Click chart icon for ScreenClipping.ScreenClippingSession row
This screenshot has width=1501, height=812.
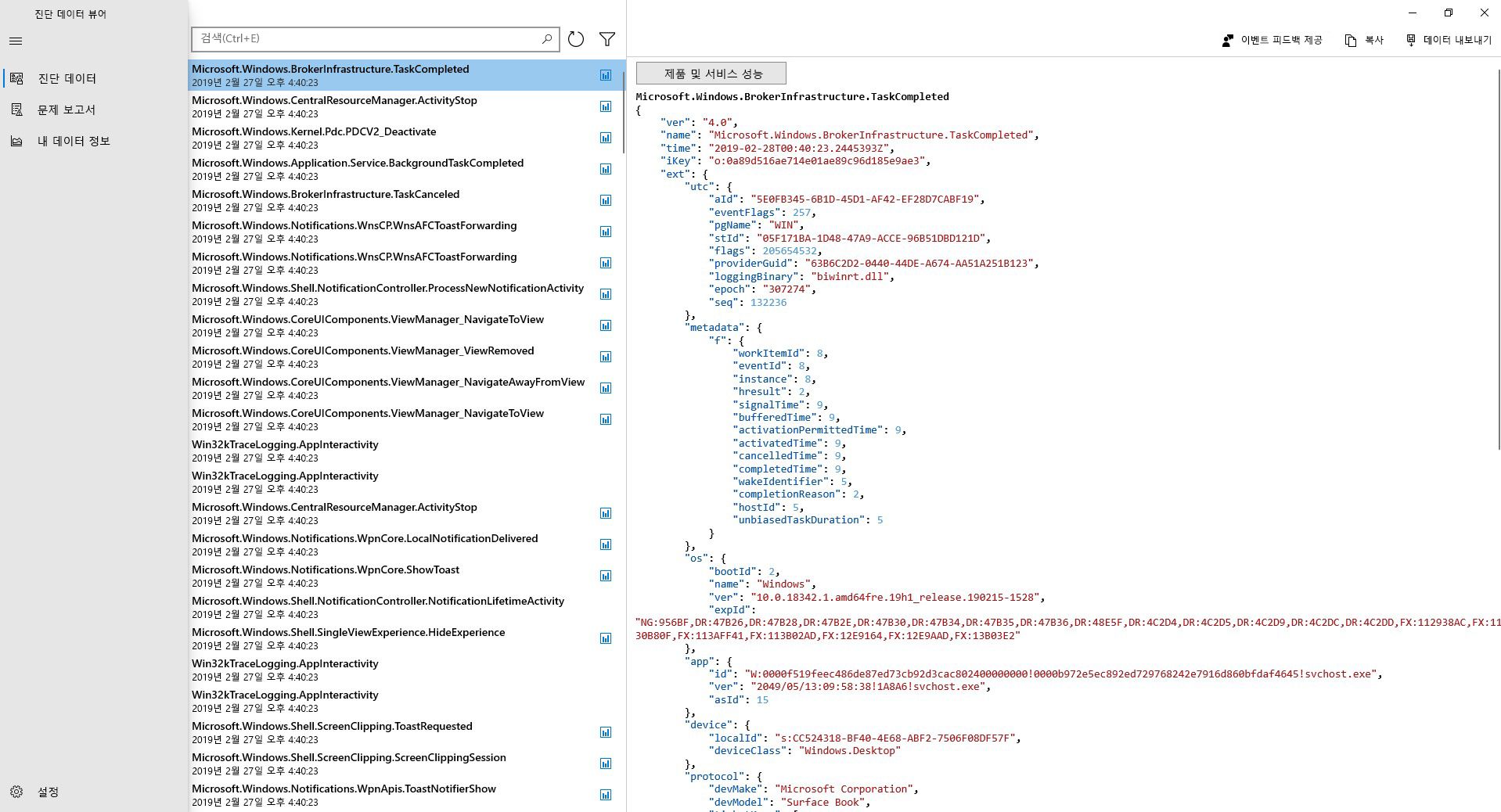(x=606, y=763)
